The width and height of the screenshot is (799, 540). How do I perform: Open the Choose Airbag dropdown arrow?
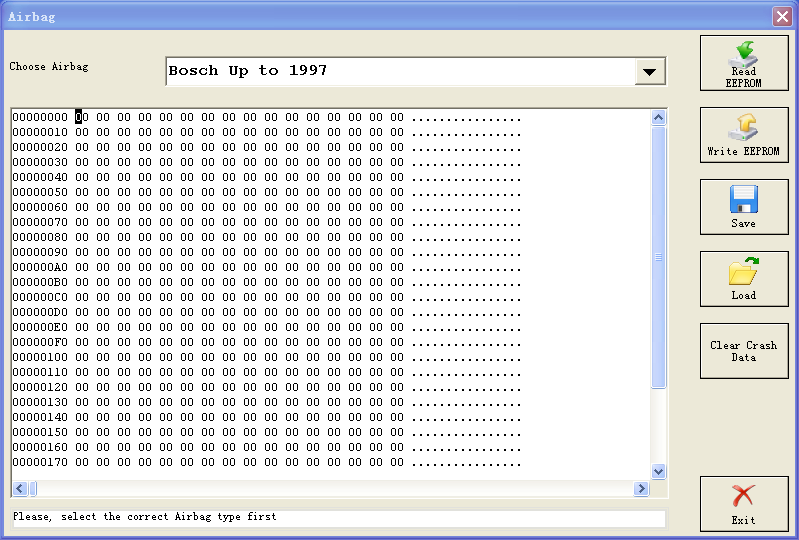[x=650, y=72]
